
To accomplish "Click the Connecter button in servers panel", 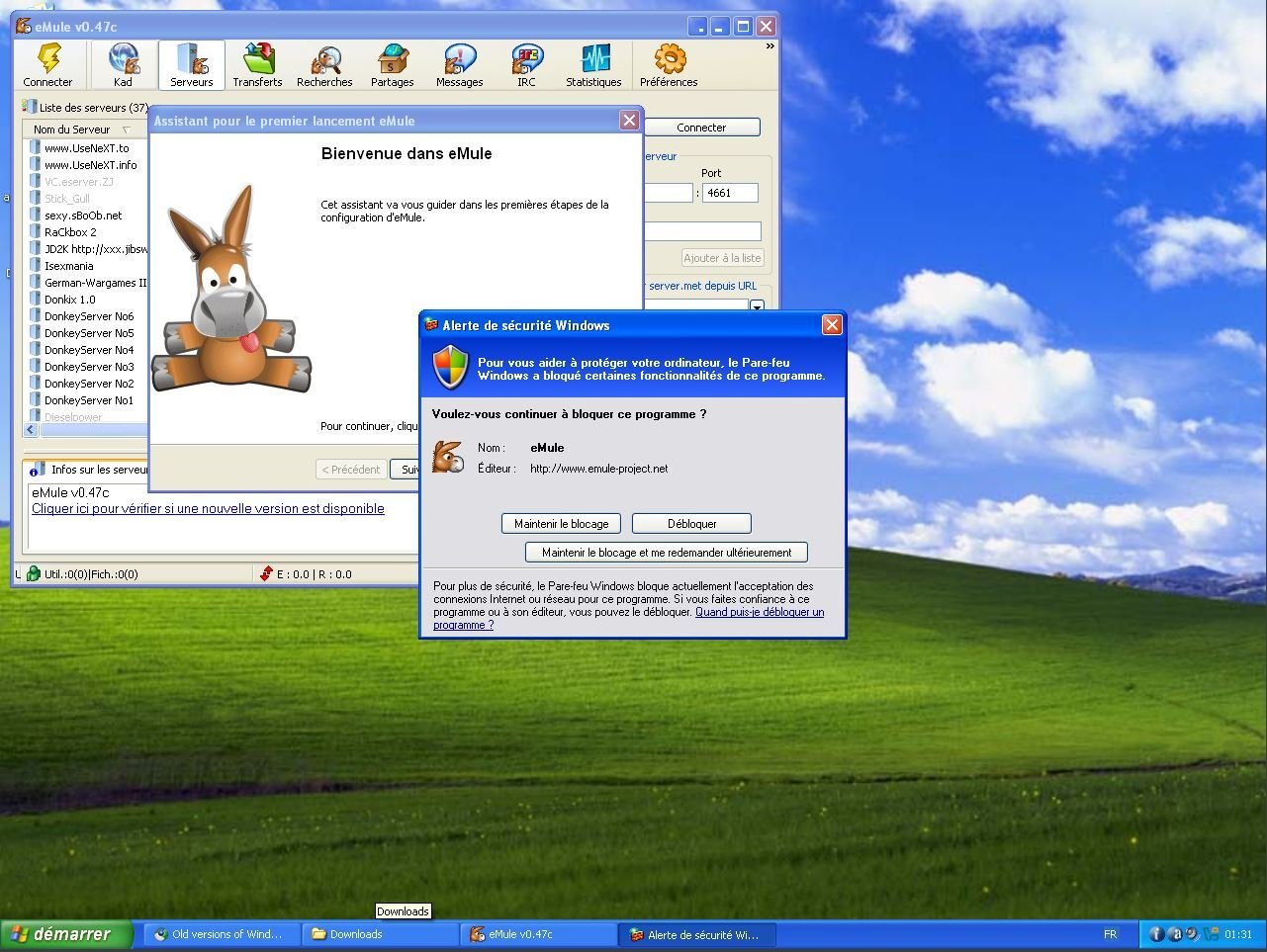I will (x=701, y=128).
